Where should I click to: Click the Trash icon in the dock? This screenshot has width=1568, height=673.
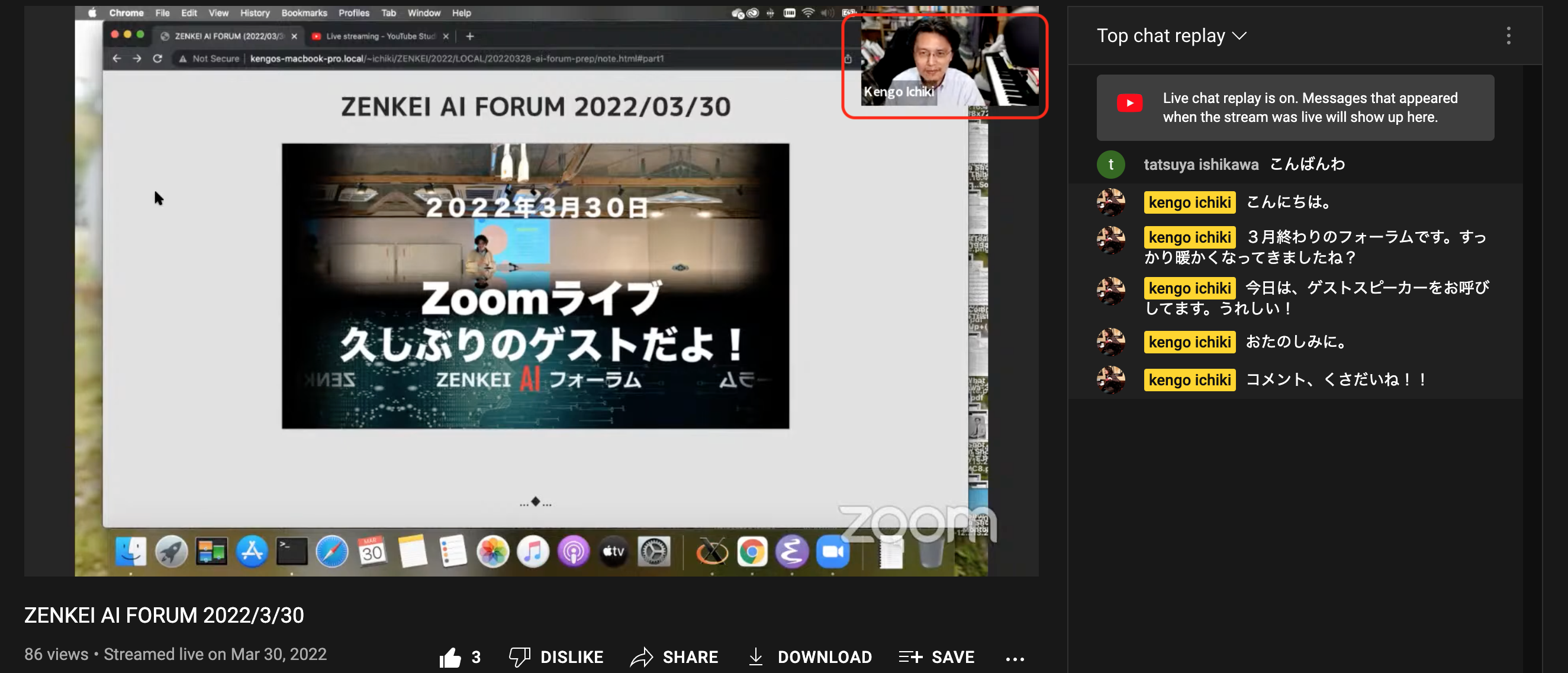click(x=931, y=552)
